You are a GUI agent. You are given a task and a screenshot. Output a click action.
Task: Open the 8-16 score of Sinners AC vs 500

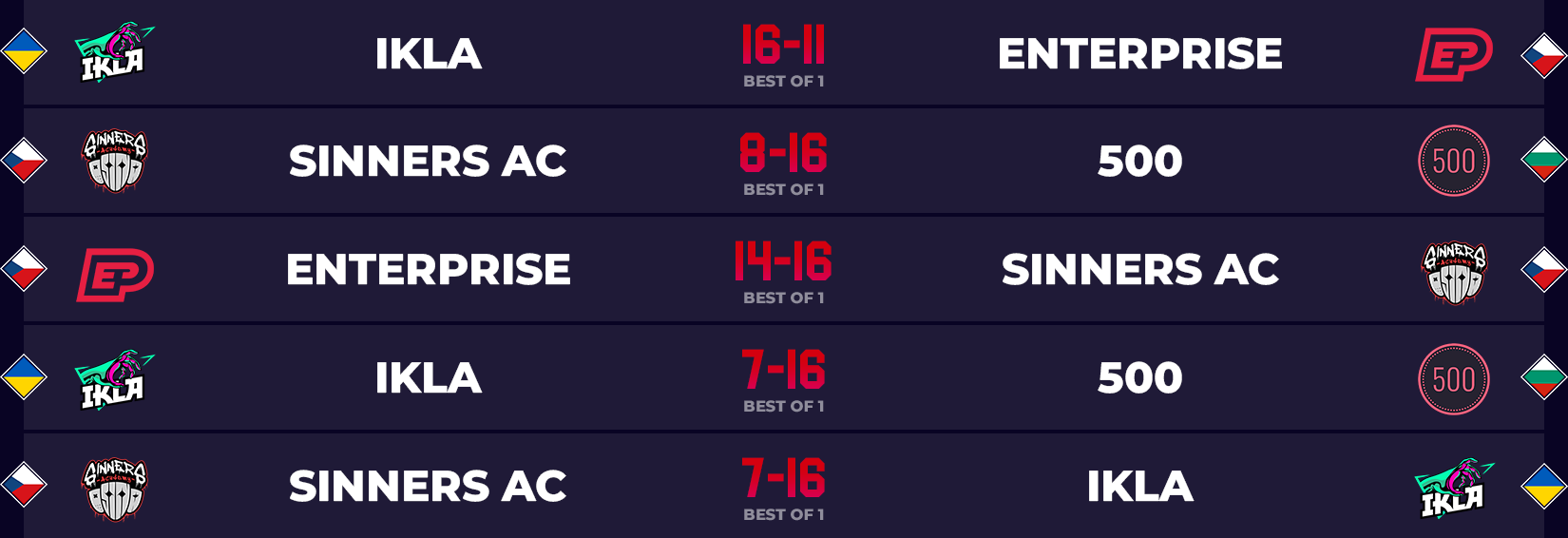click(x=784, y=153)
